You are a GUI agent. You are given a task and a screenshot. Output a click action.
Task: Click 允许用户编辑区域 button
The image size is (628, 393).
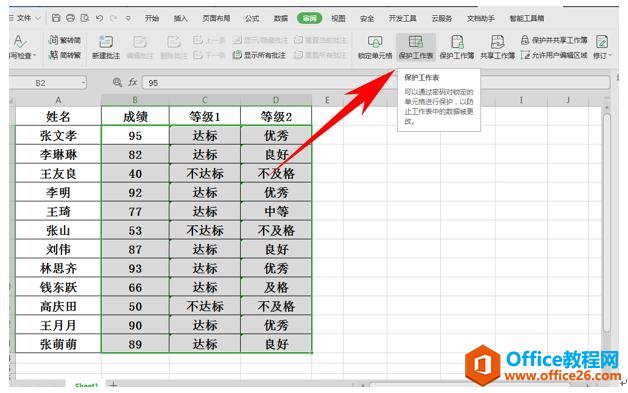pos(554,55)
